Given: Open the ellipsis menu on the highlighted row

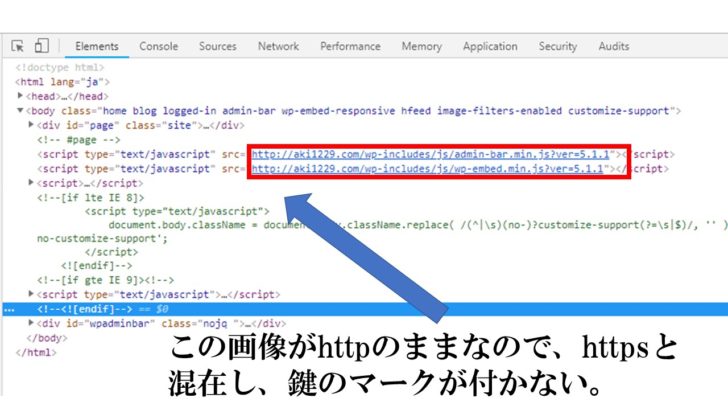Looking at the screenshot, I should pos(9,310).
